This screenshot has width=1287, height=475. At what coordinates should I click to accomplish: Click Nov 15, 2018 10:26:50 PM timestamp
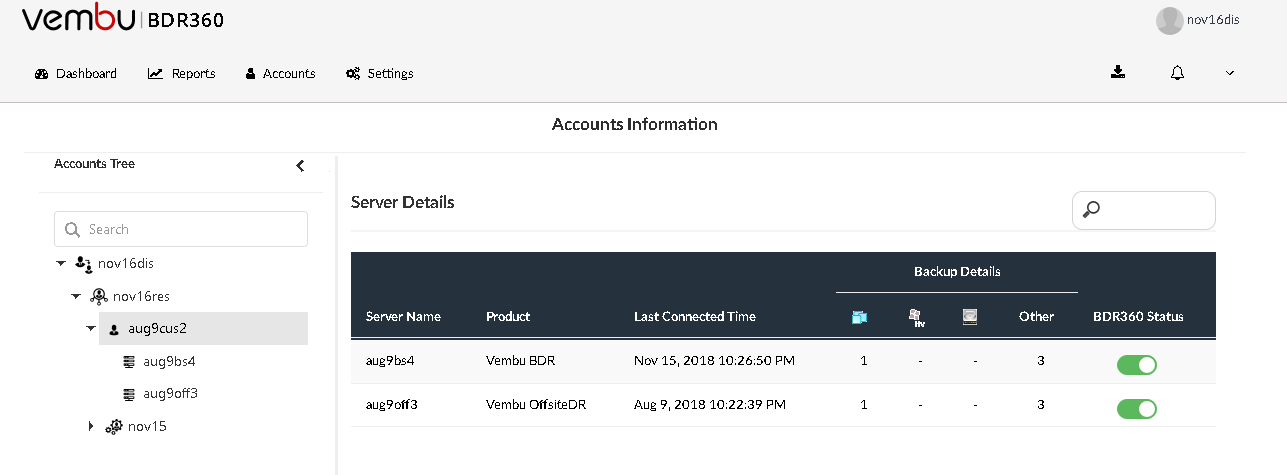(714, 360)
